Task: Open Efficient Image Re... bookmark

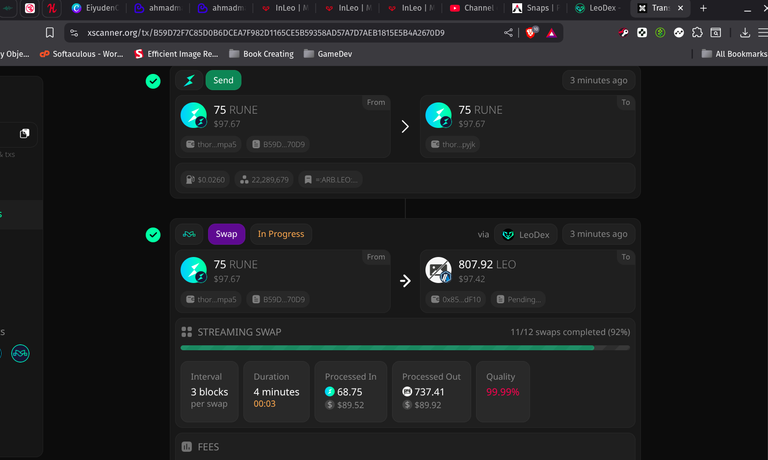Action: [176, 54]
